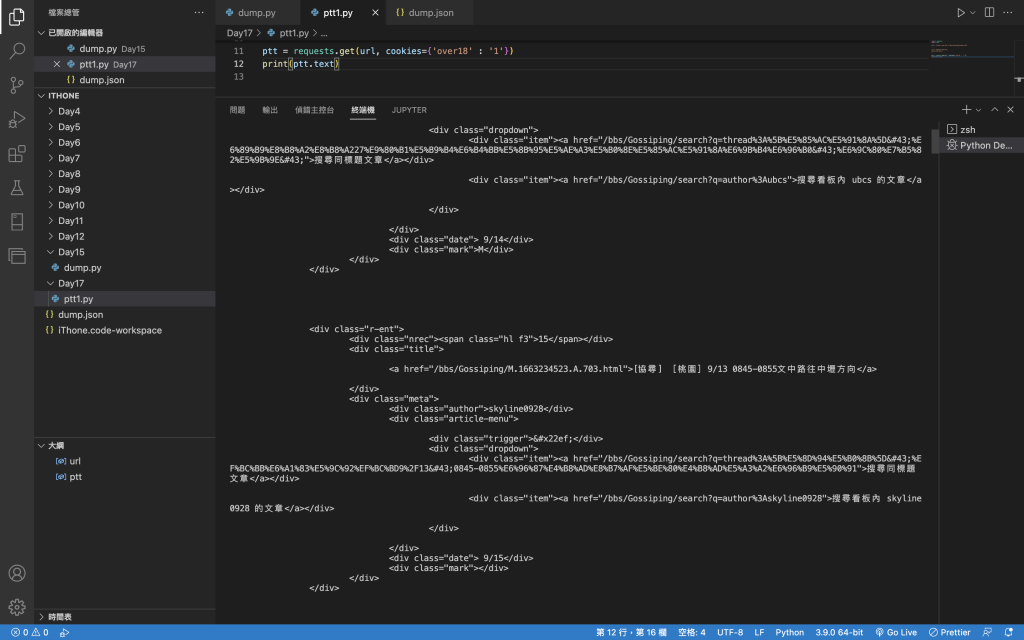Open editor more actions ellipsis
Viewport: 1024px width, 640px height.
coord(1008,12)
